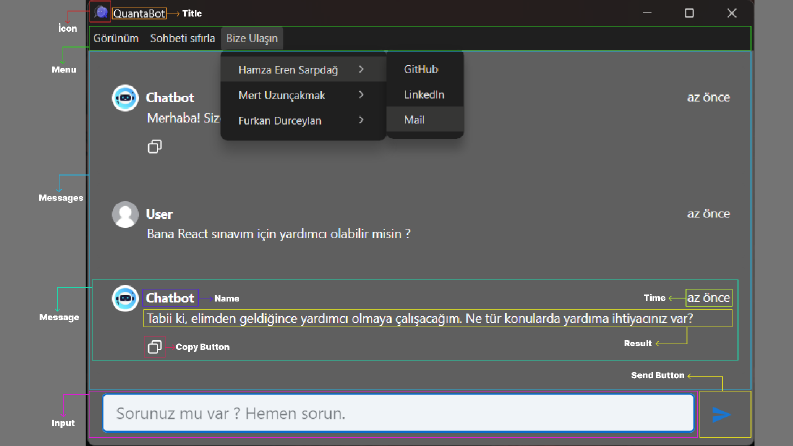The image size is (793, 446).
Task: Focus the Sorunuz mu var input field
Action: (x=398, y=413)
